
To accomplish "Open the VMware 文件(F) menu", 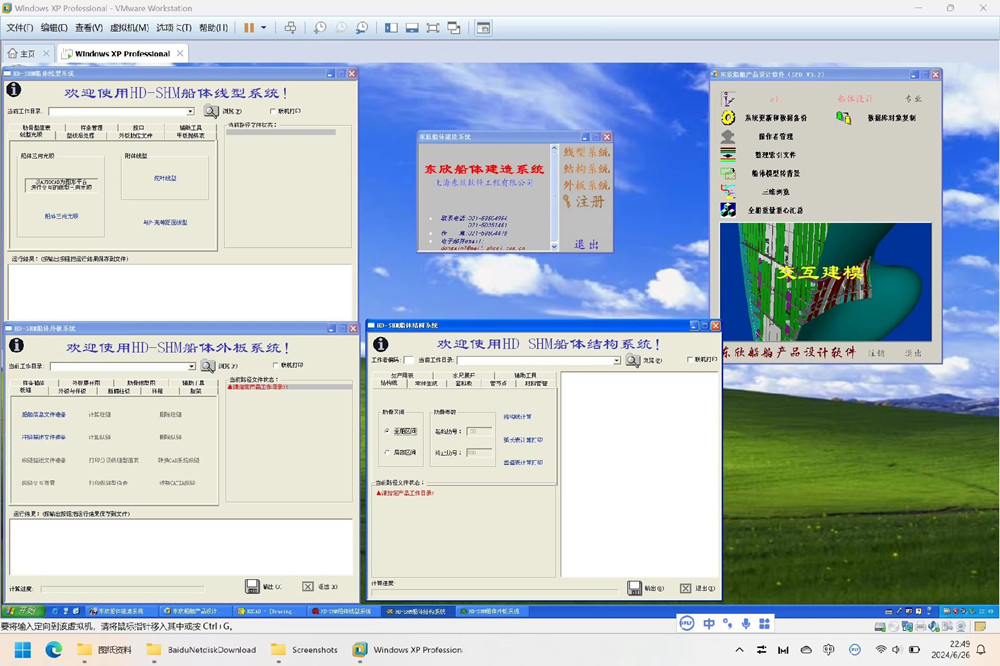I will (20, 27).
